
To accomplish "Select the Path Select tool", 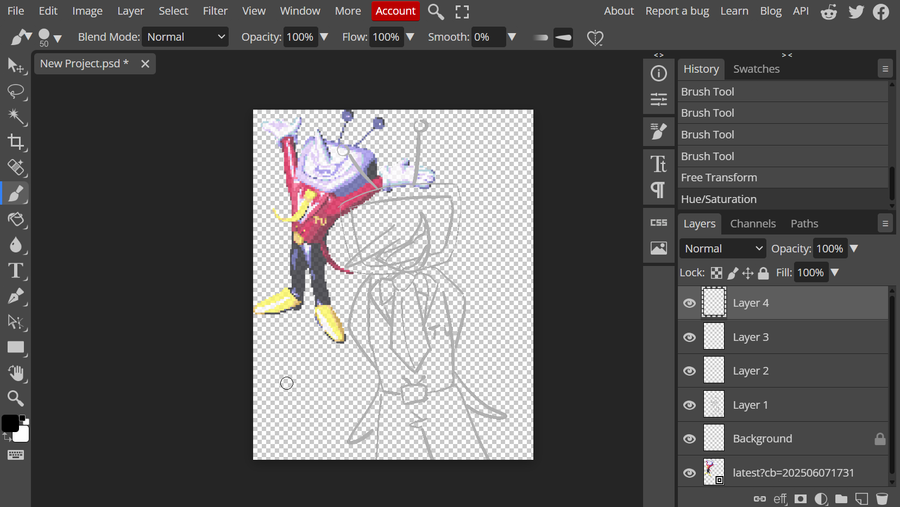I will (15, 322).
